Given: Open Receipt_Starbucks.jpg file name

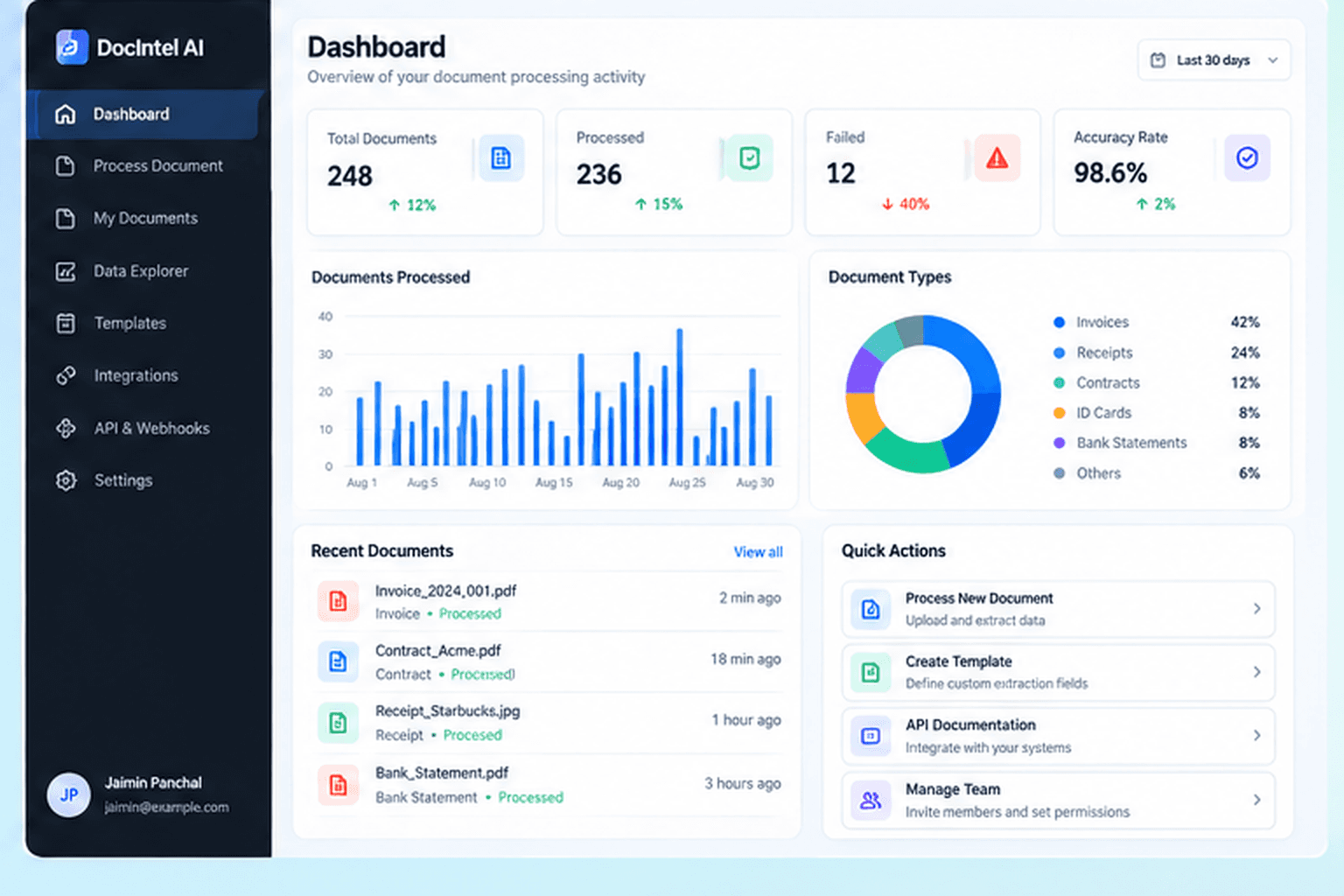Looking at the screenshot, I should tap(447, 711).
